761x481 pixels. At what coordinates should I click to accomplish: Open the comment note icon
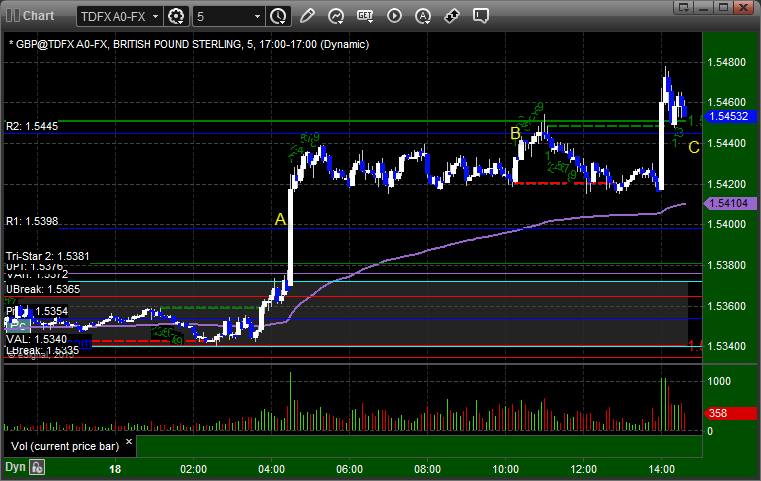click(x=480, y=16)
